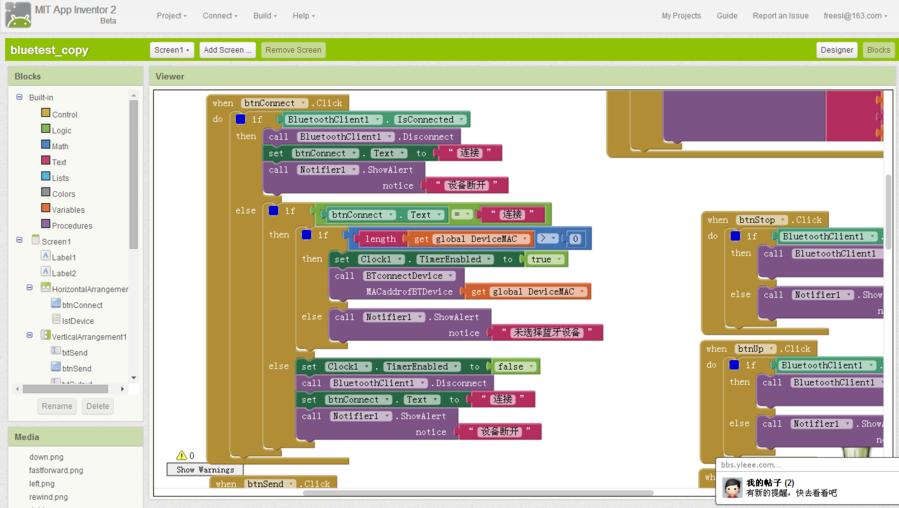Open the Lists blocks drawer

[x=60, y=178]
